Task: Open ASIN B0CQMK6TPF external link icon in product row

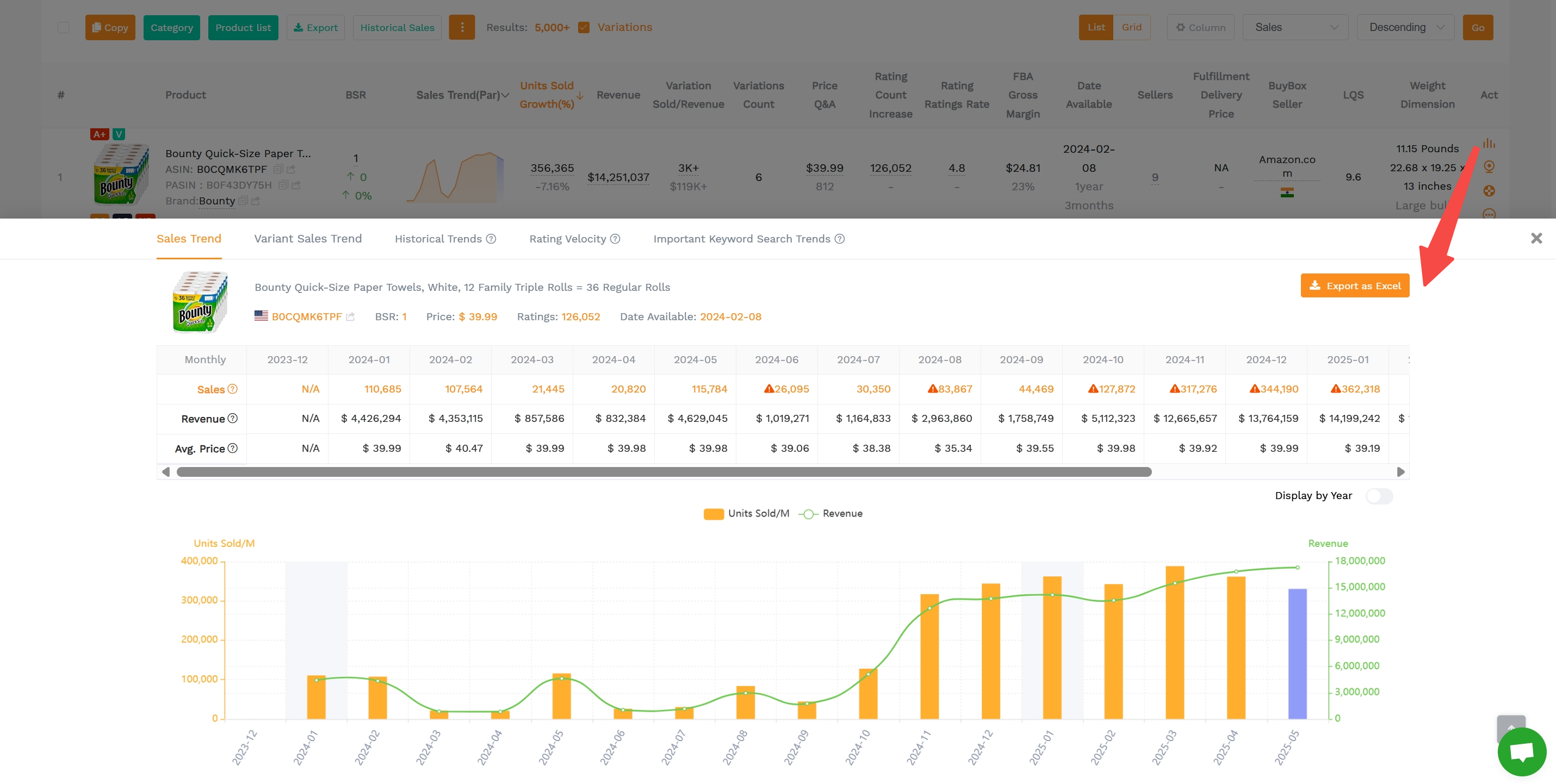Action: [291, 169]
